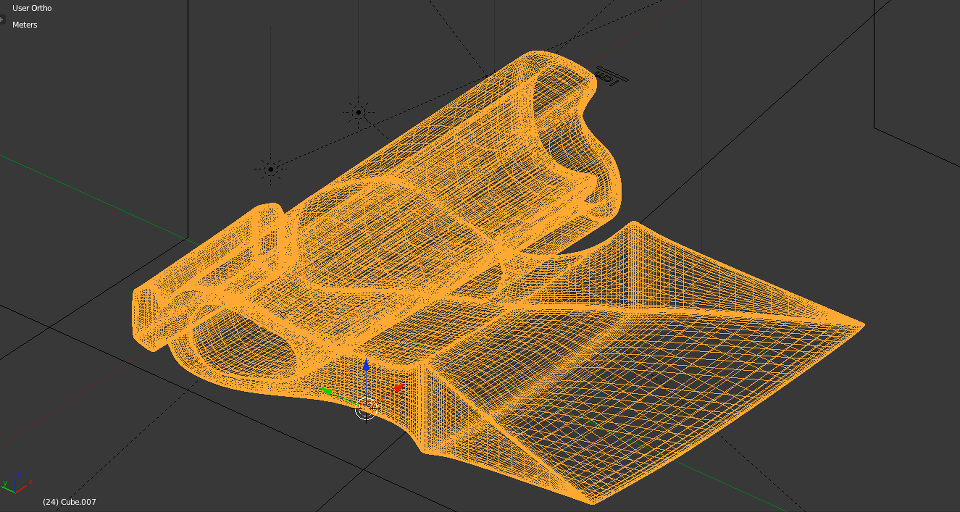
Task: Expand the hidden tool shelf at left edge
Action: (2, 18)
